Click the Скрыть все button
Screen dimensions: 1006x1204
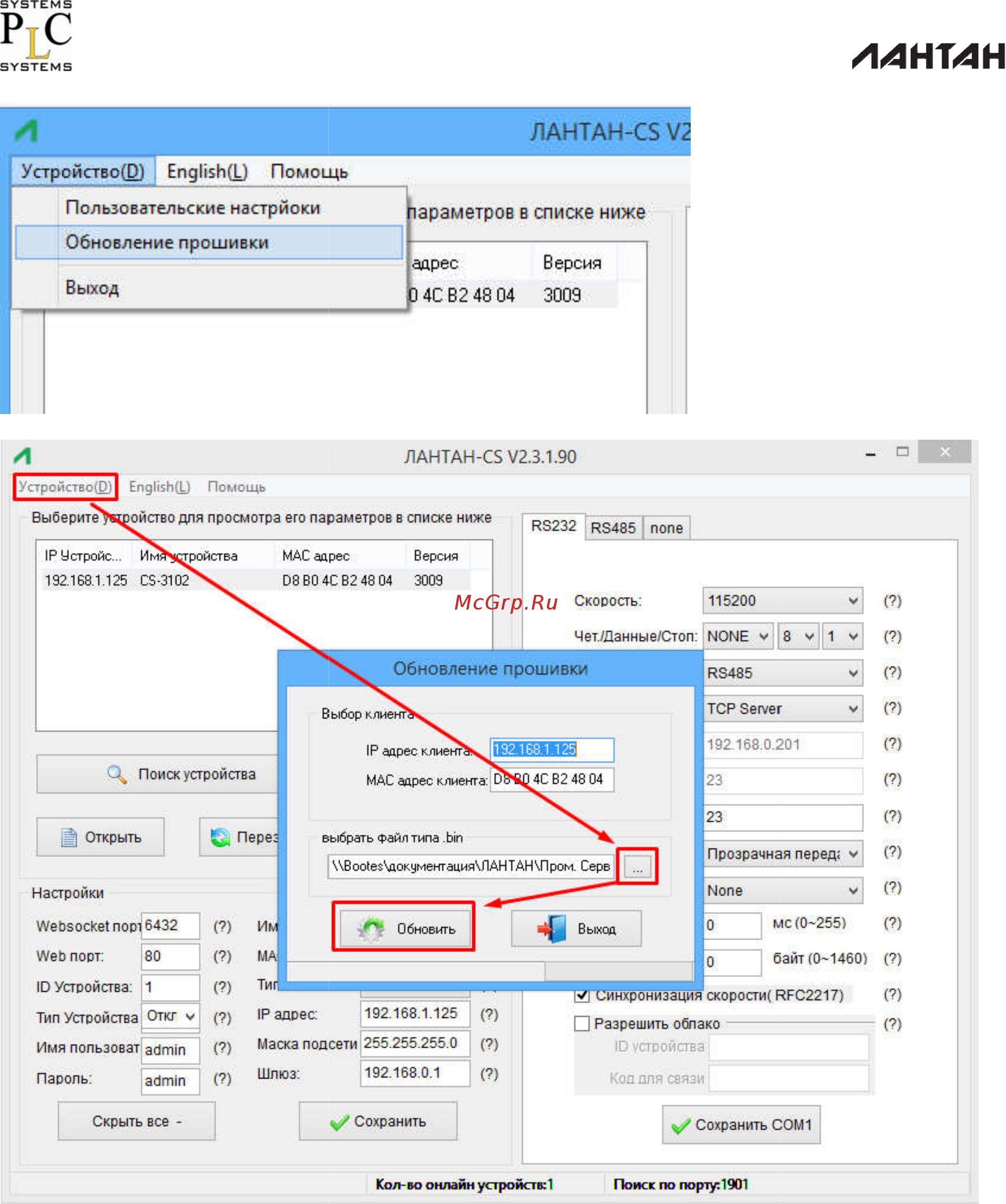click(x=136, y=1121)
